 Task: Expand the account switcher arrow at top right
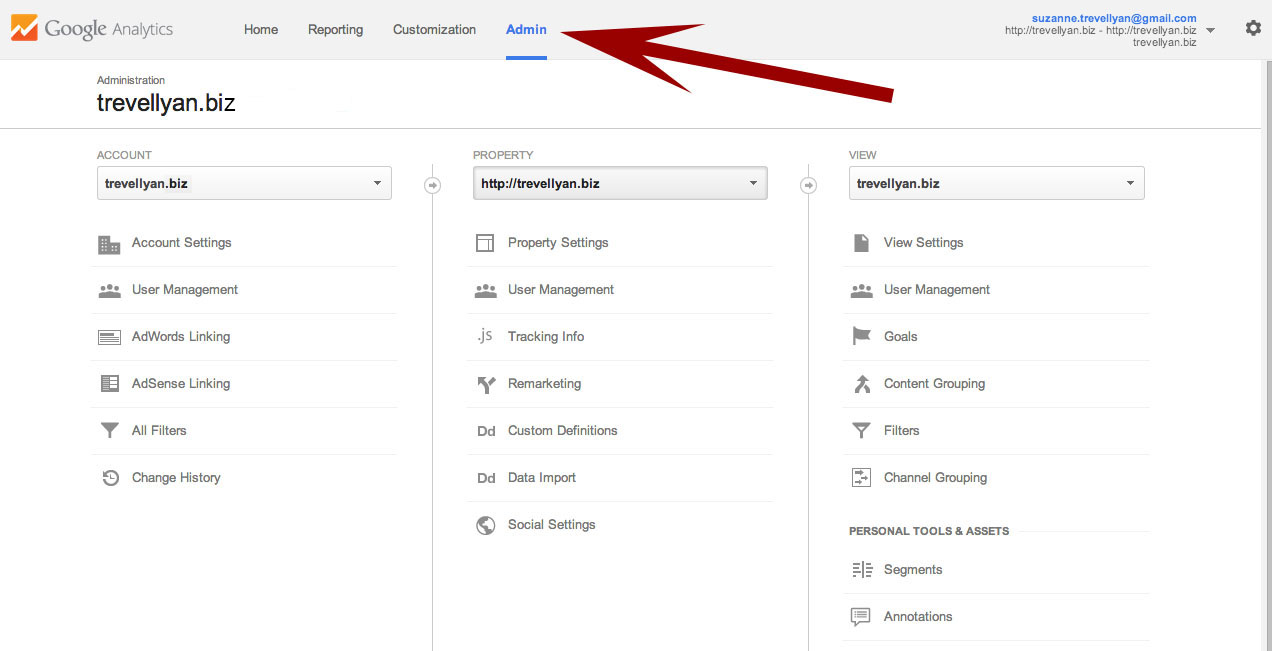pos(1211,30)
